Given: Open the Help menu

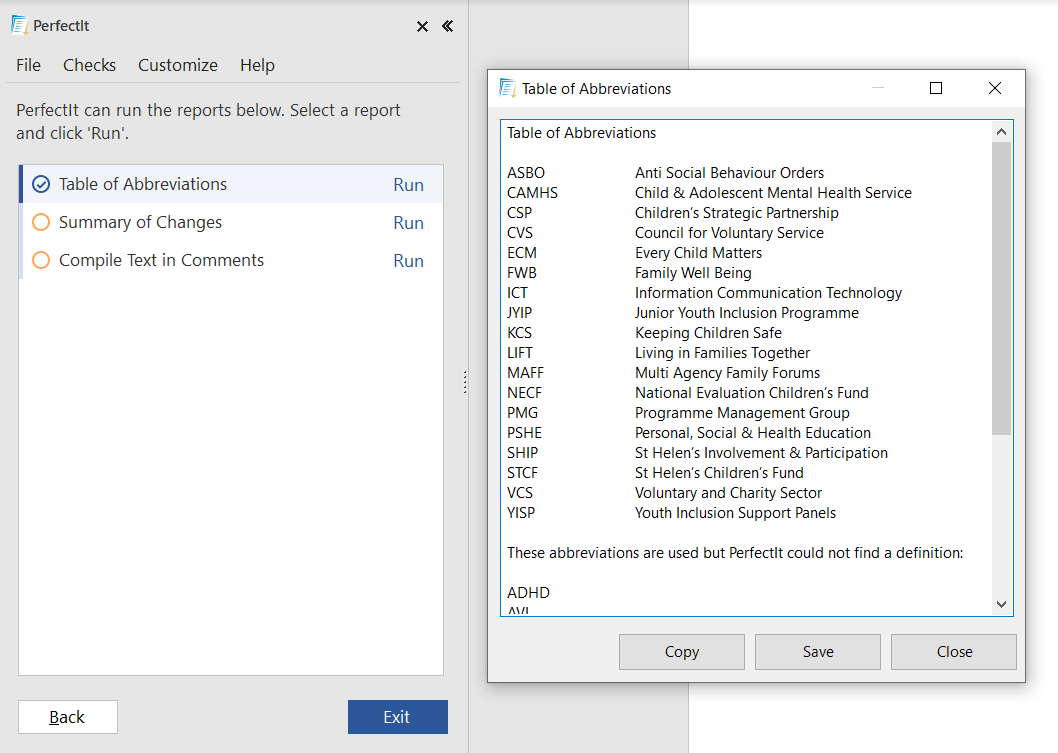Looking at the screenshot, I should click(x=257, y=65).
